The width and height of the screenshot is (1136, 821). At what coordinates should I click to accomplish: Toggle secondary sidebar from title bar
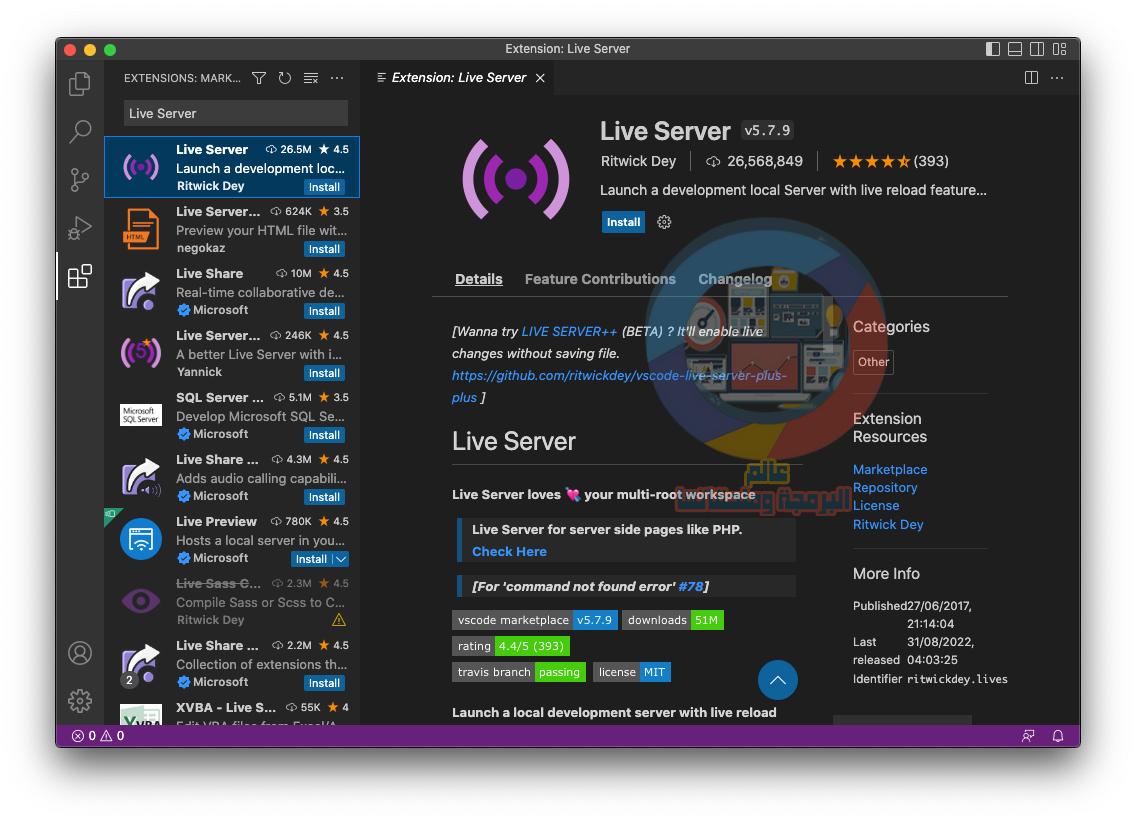pyautogui.click(x=1037, y=49)
